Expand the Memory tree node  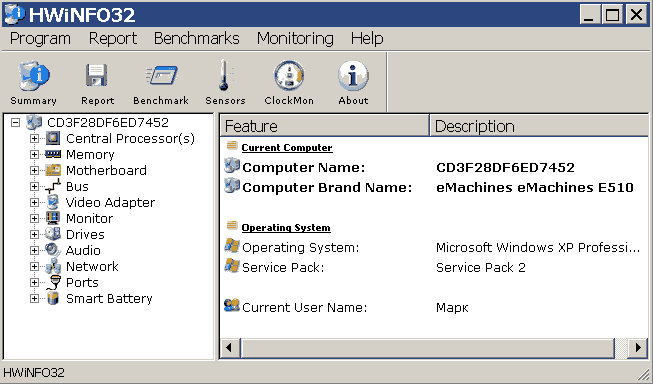point(35,155)
